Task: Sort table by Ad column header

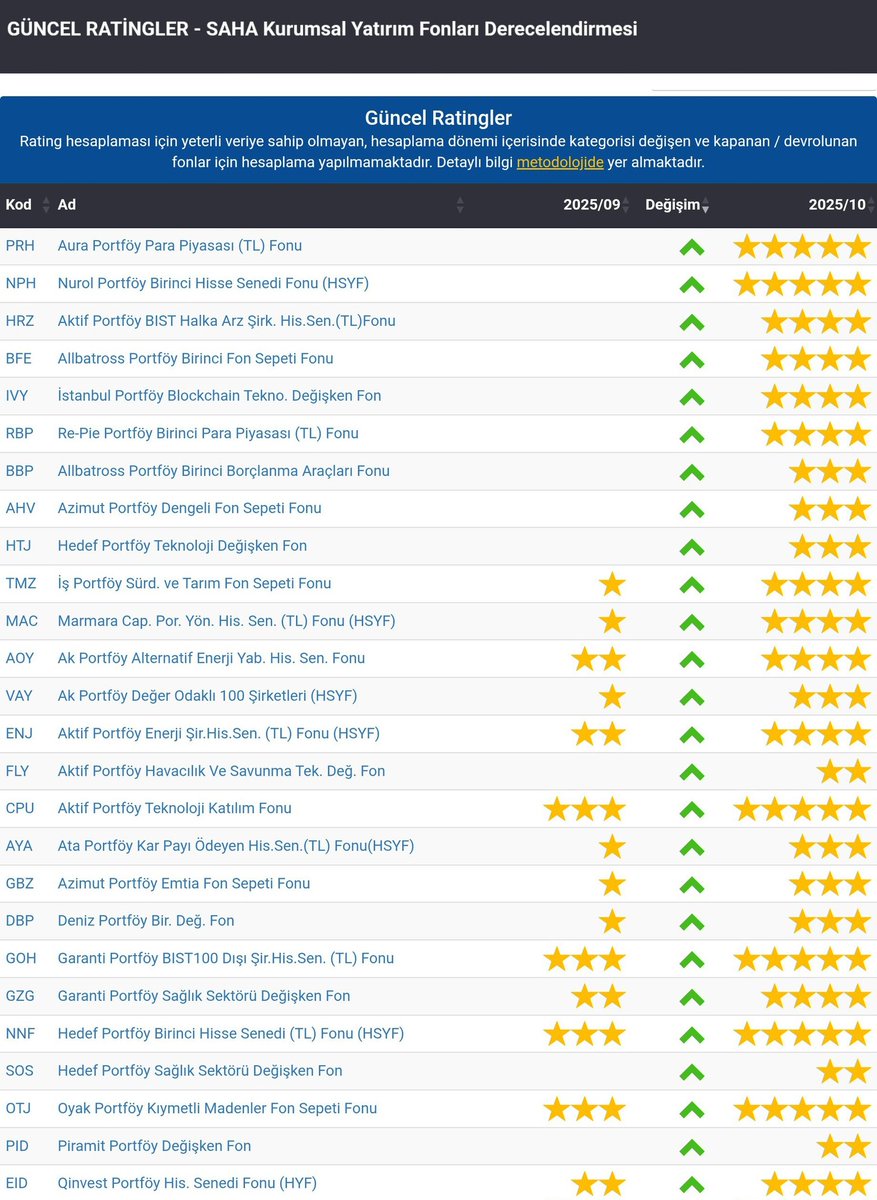Action: pyautogui.click(x=260, y=204)
